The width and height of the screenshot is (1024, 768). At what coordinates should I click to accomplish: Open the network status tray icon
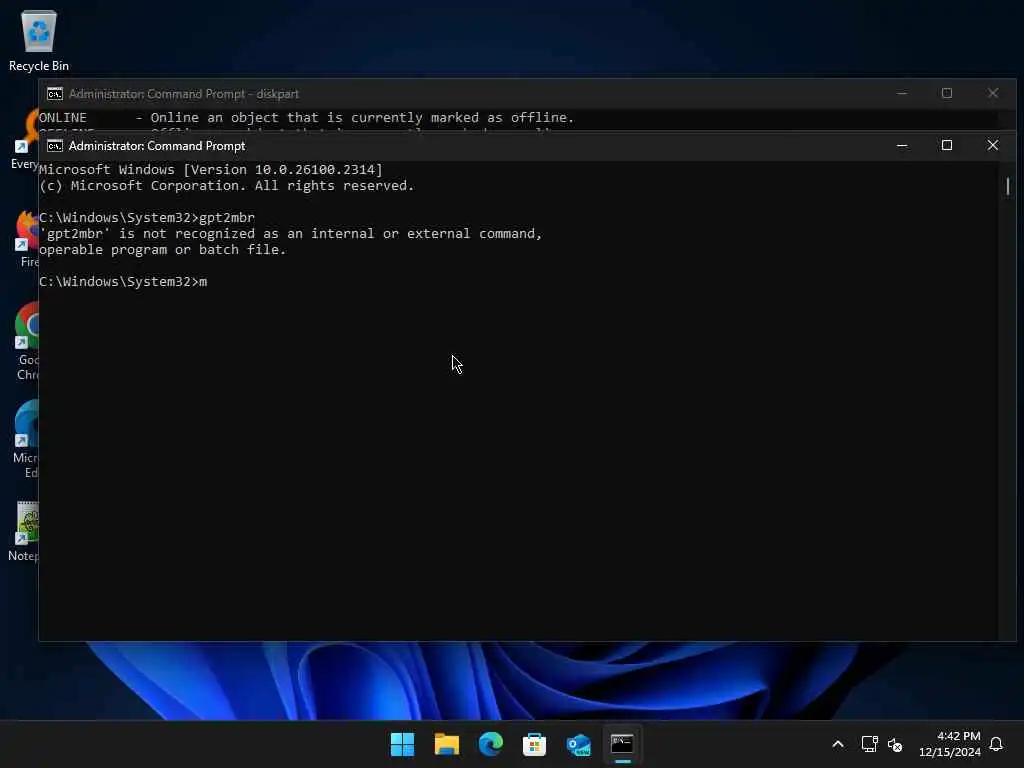coord(869,744)
